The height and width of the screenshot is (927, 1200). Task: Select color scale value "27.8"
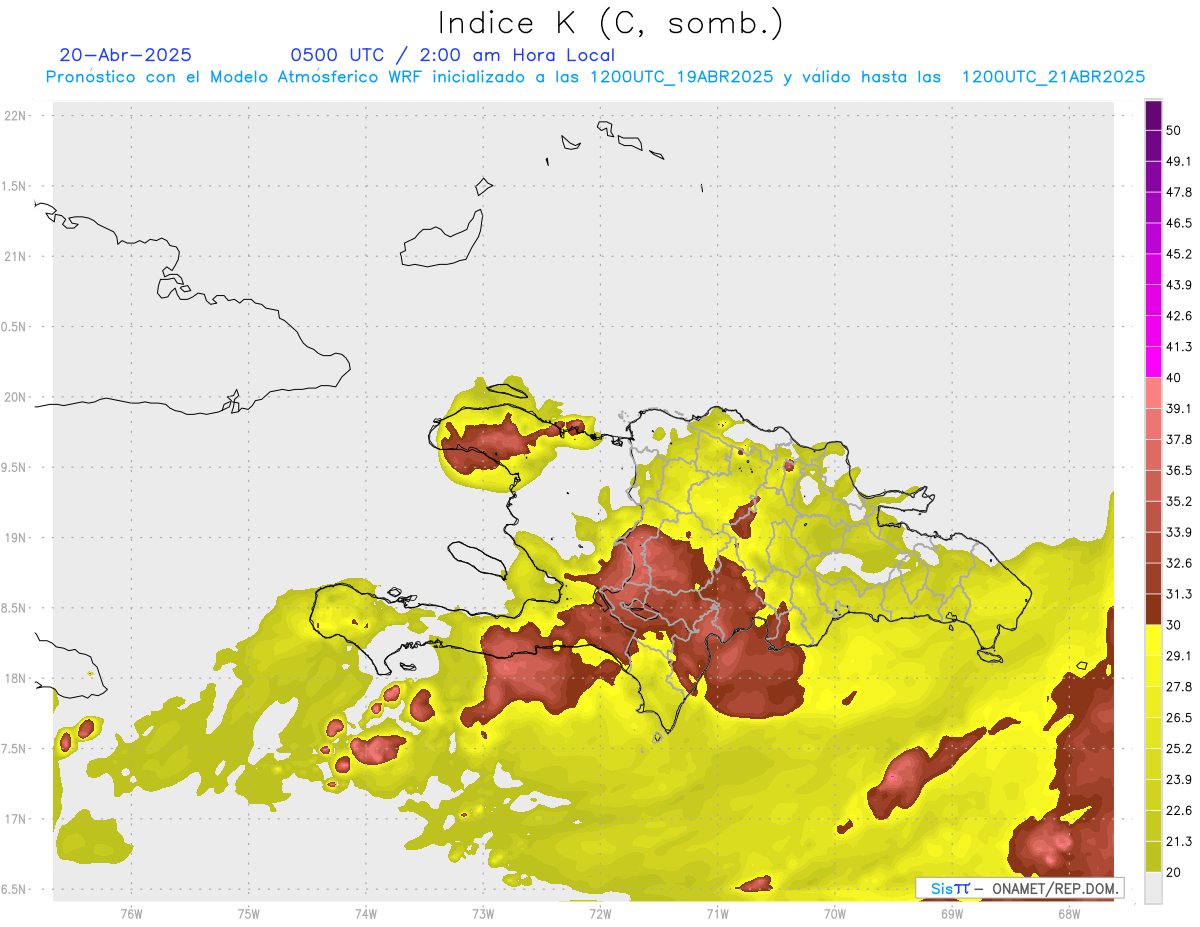[x=1179, y=687]
